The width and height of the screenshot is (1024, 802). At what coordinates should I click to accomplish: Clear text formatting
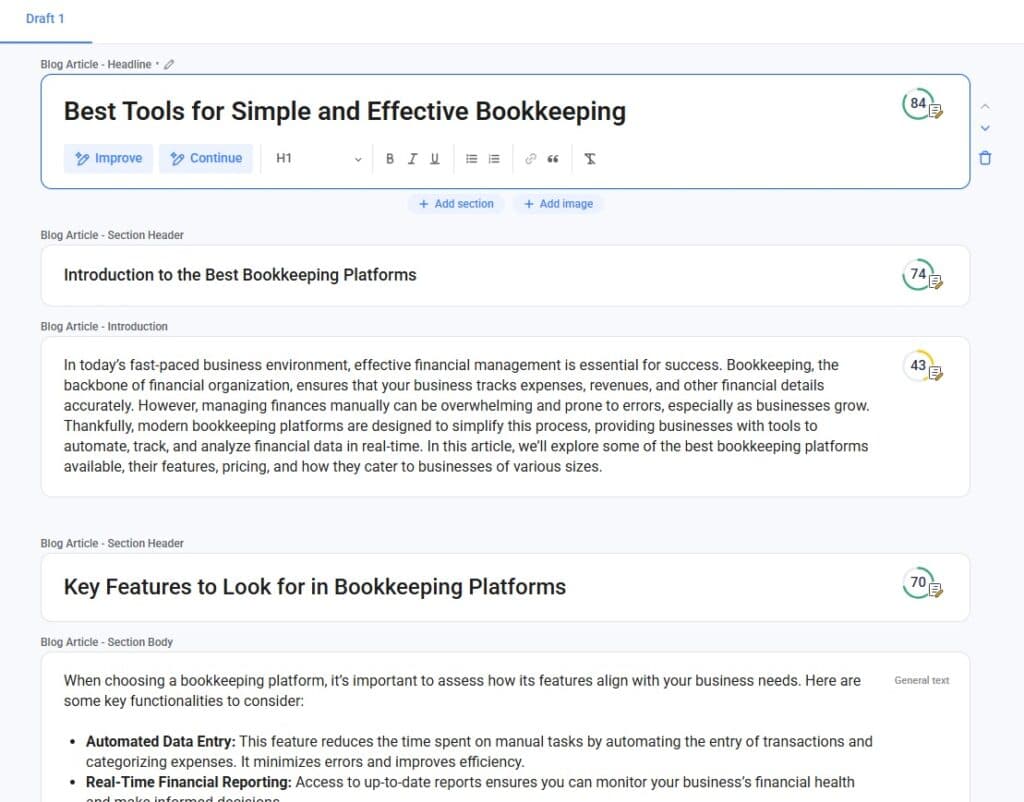[x=590, y=159]
